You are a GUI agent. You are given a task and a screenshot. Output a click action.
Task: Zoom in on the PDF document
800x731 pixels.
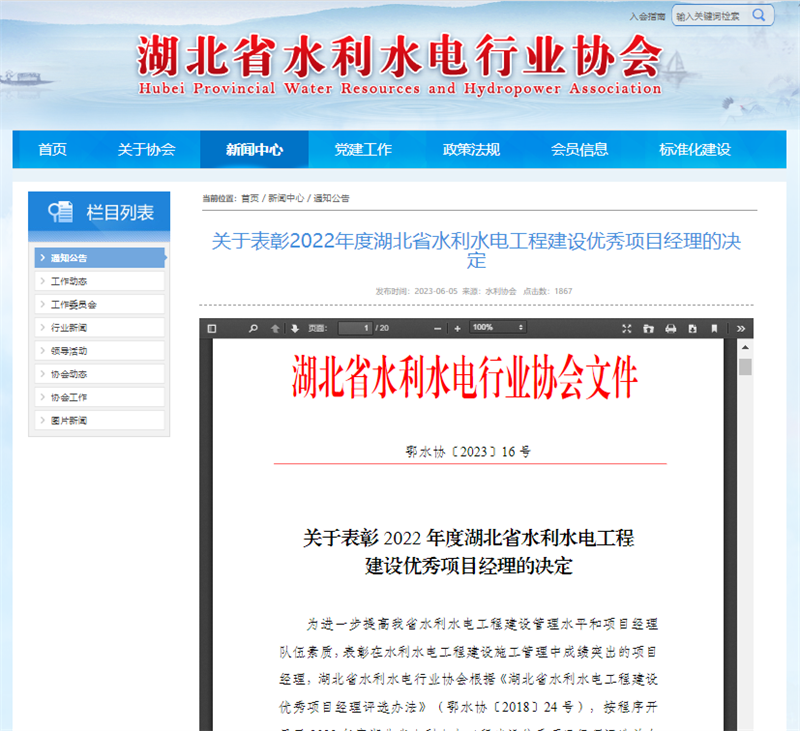coord(457,327)
